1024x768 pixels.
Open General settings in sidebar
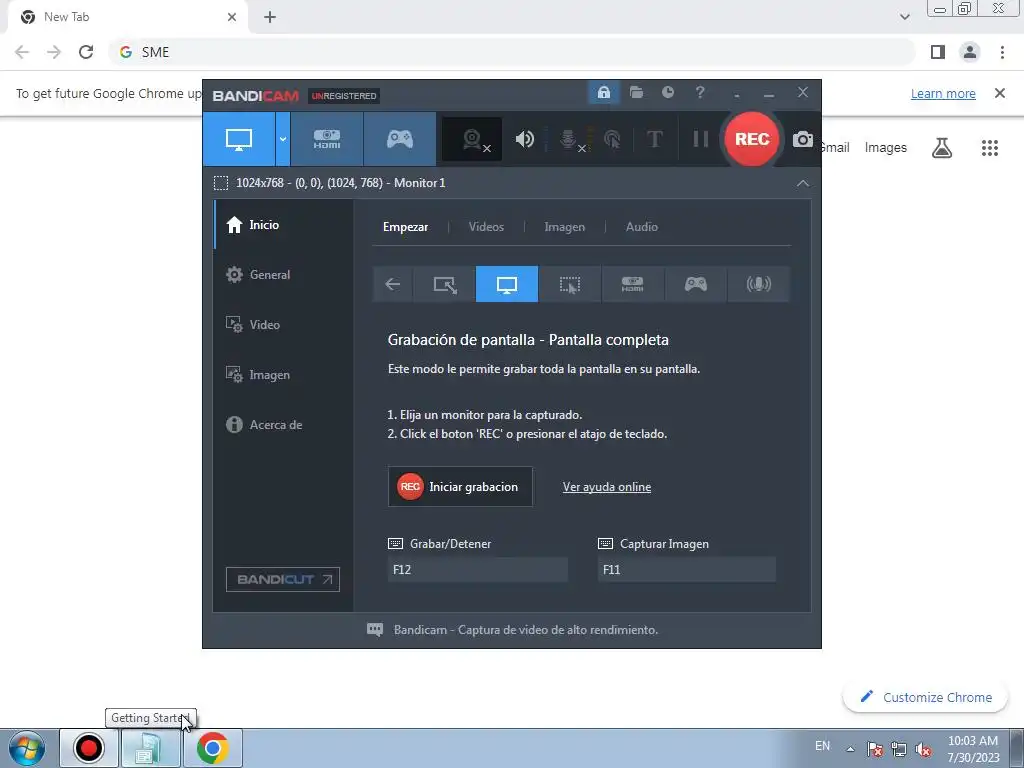[x=283, y=275]
